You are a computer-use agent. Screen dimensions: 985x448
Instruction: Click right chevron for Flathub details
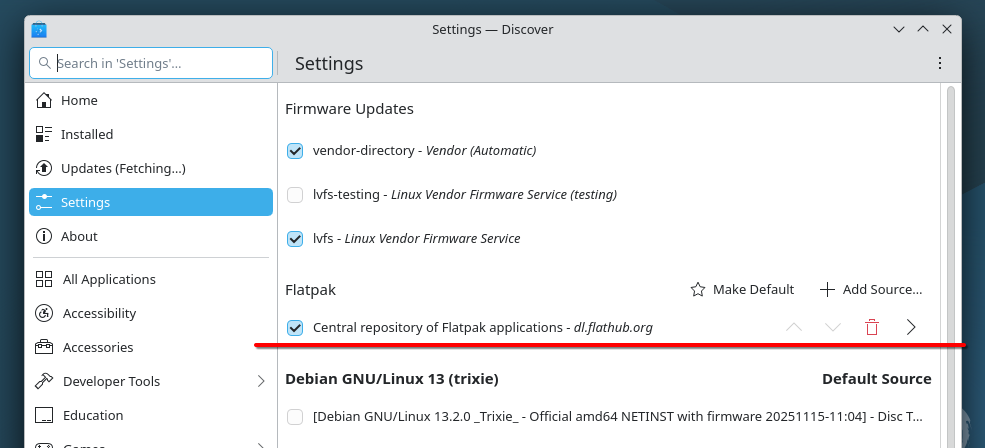(911, 327)
